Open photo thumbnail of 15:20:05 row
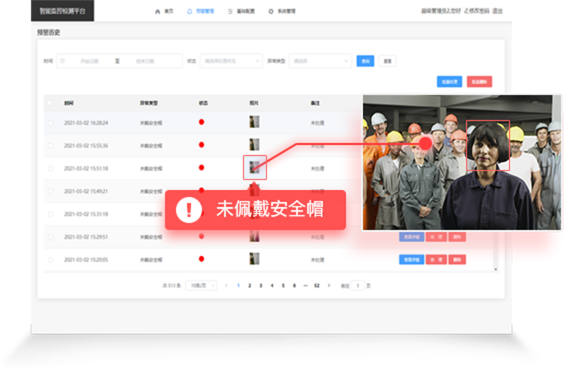 pos(254,259)
